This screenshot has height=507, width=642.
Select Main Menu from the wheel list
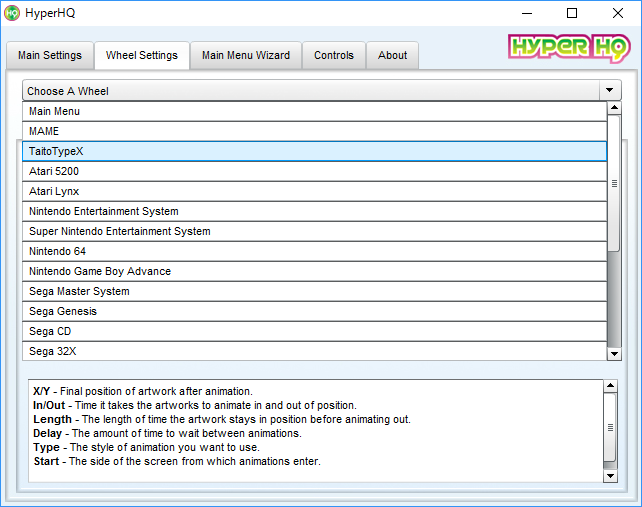(x=314, y=111)
